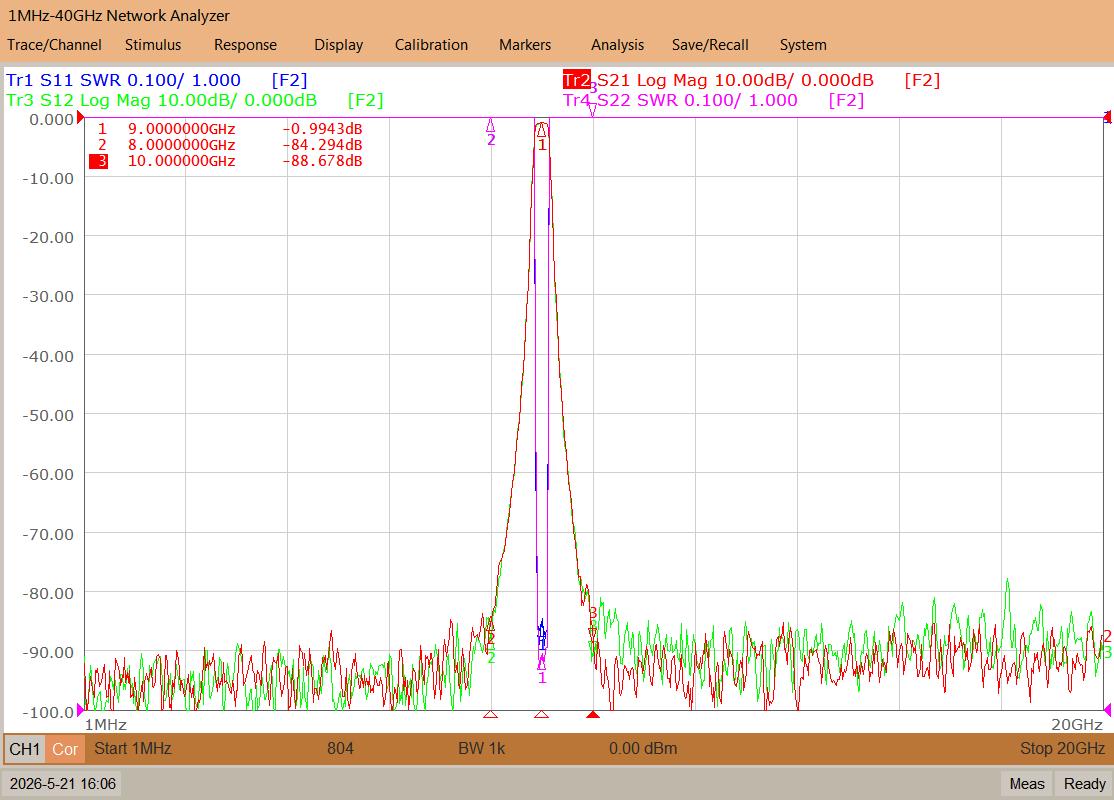This screenshot has width=1114, height=800.
Task: Click the marker 1 triangle on frequency axis
Action: click(x=541, y=714)
